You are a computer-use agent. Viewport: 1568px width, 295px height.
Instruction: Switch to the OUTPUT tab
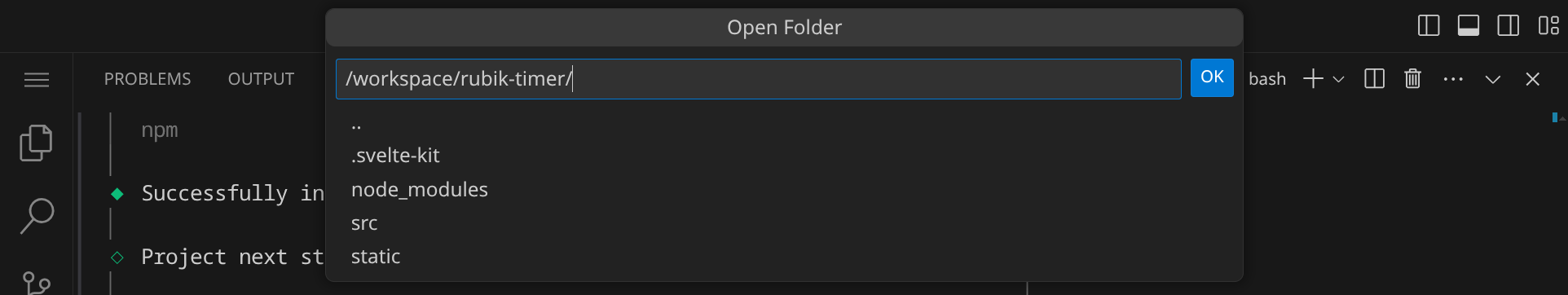[261, 79]
